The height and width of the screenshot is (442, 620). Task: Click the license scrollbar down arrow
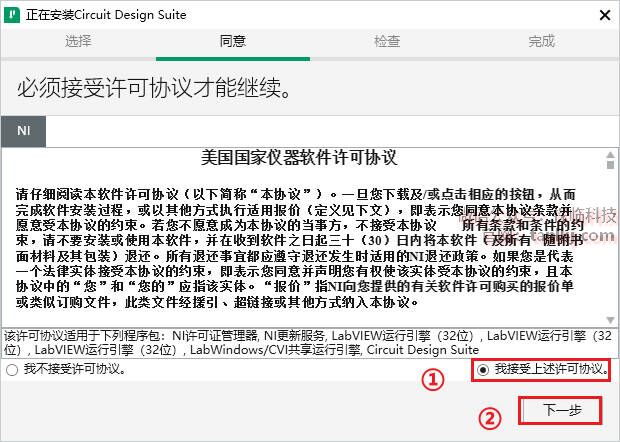coord(610,320)
